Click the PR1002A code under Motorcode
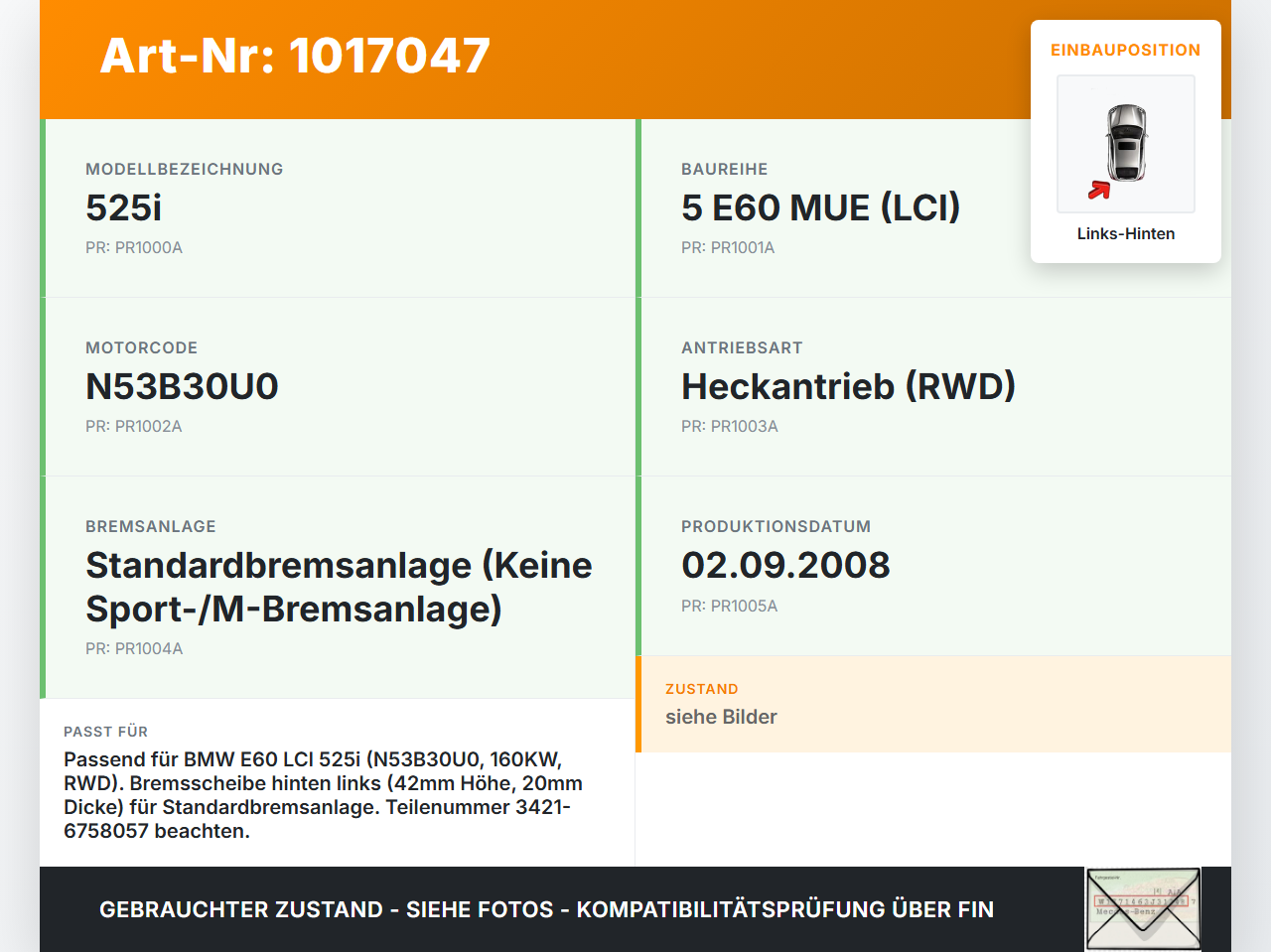 (134, 426)
